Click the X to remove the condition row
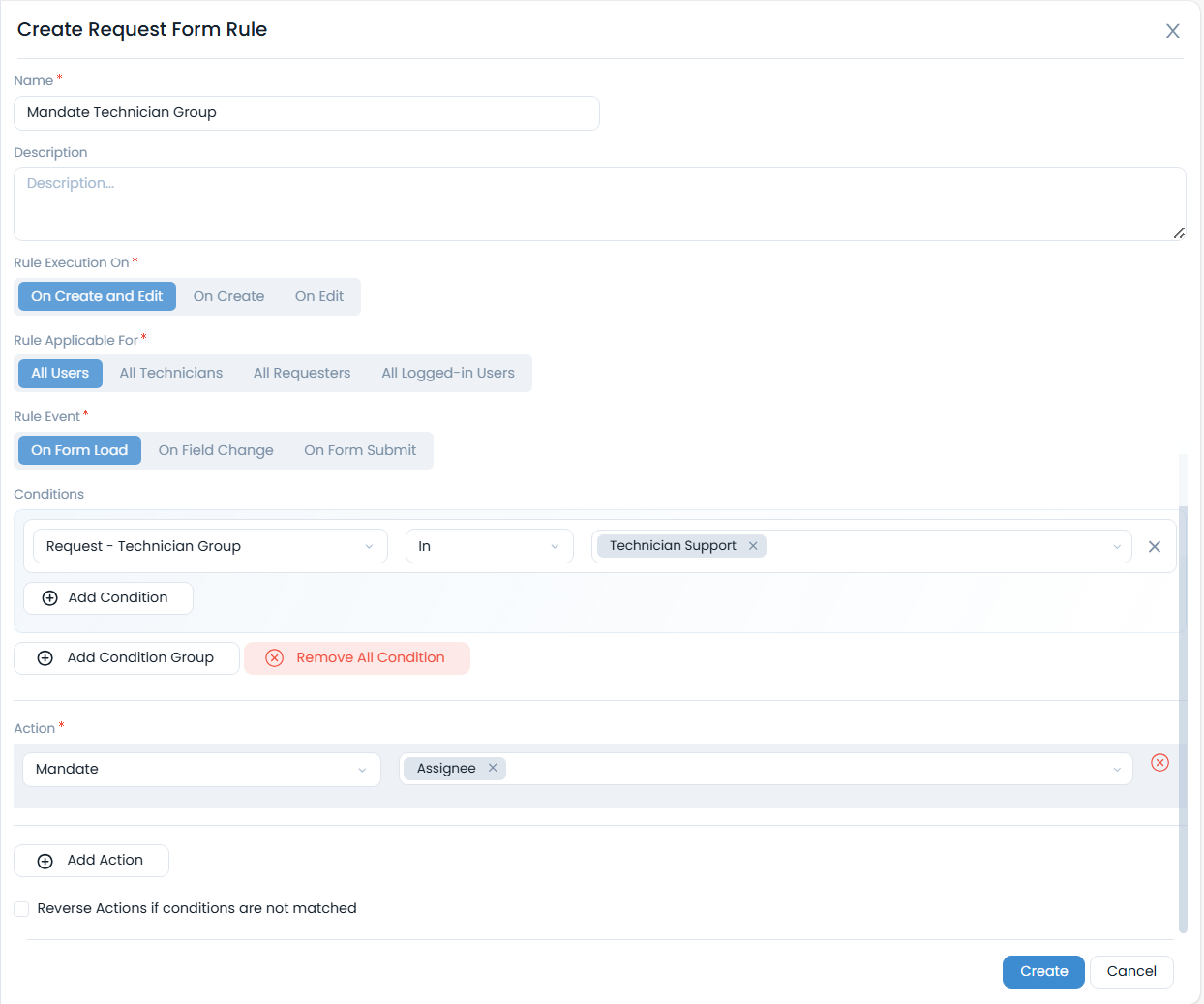Viewport: 1204px width, 1004px height. 1154,545
